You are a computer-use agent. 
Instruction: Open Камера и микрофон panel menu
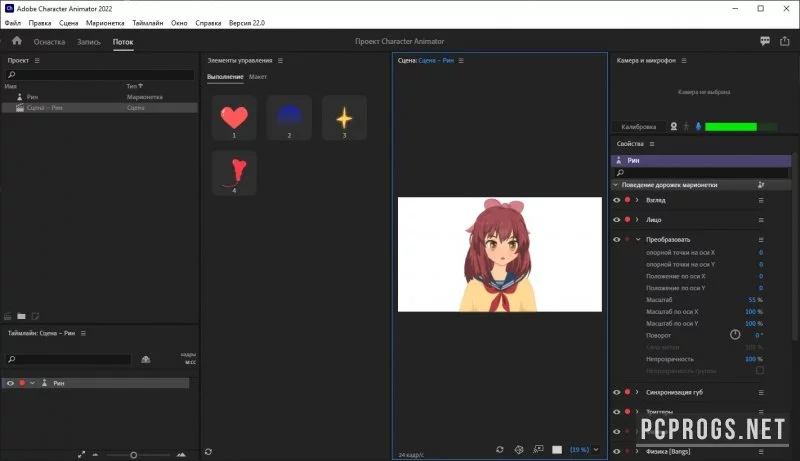click(684, 60)
